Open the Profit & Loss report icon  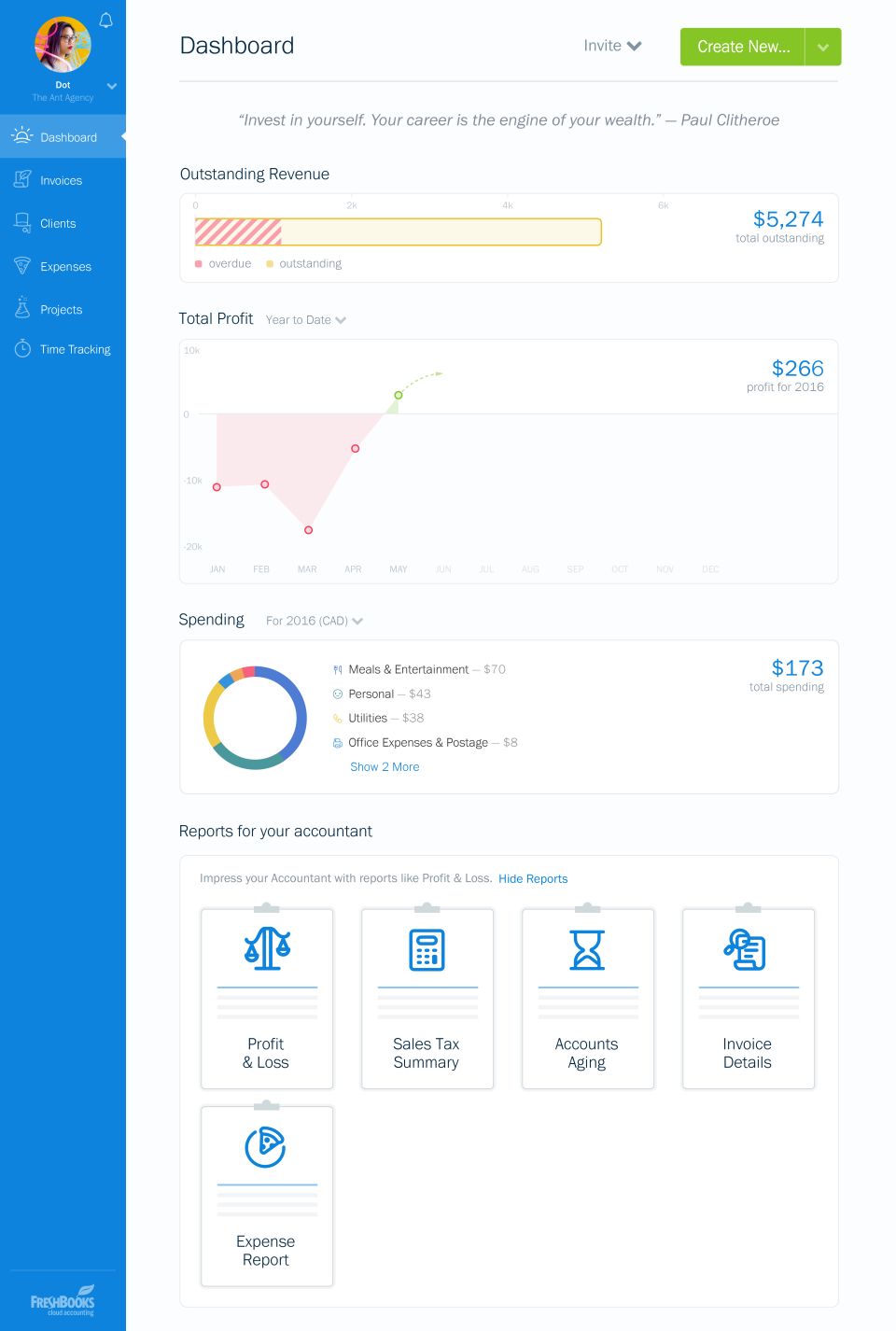pos(266,948)
